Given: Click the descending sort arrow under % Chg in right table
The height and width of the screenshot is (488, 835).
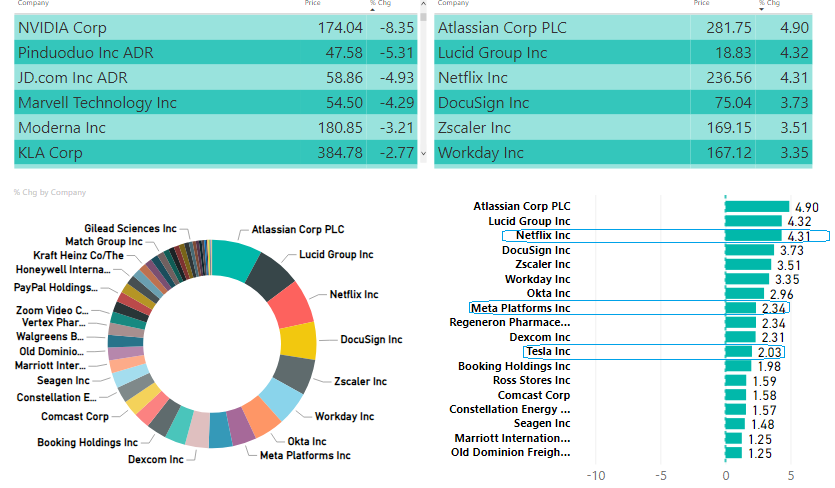Looking at the screenshot, I should coord(762,10).
